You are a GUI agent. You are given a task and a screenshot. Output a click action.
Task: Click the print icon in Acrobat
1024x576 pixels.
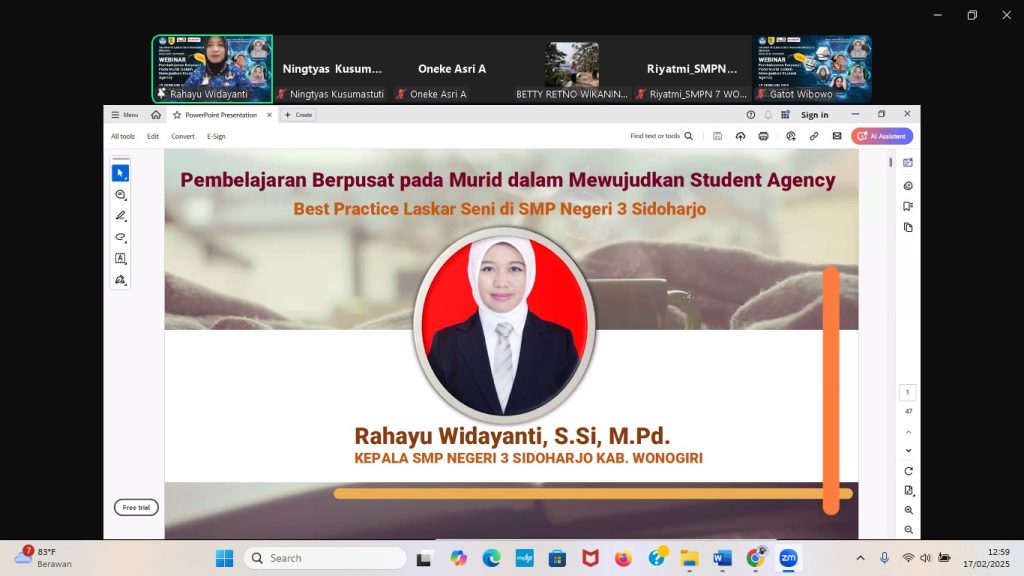(763, 136)
